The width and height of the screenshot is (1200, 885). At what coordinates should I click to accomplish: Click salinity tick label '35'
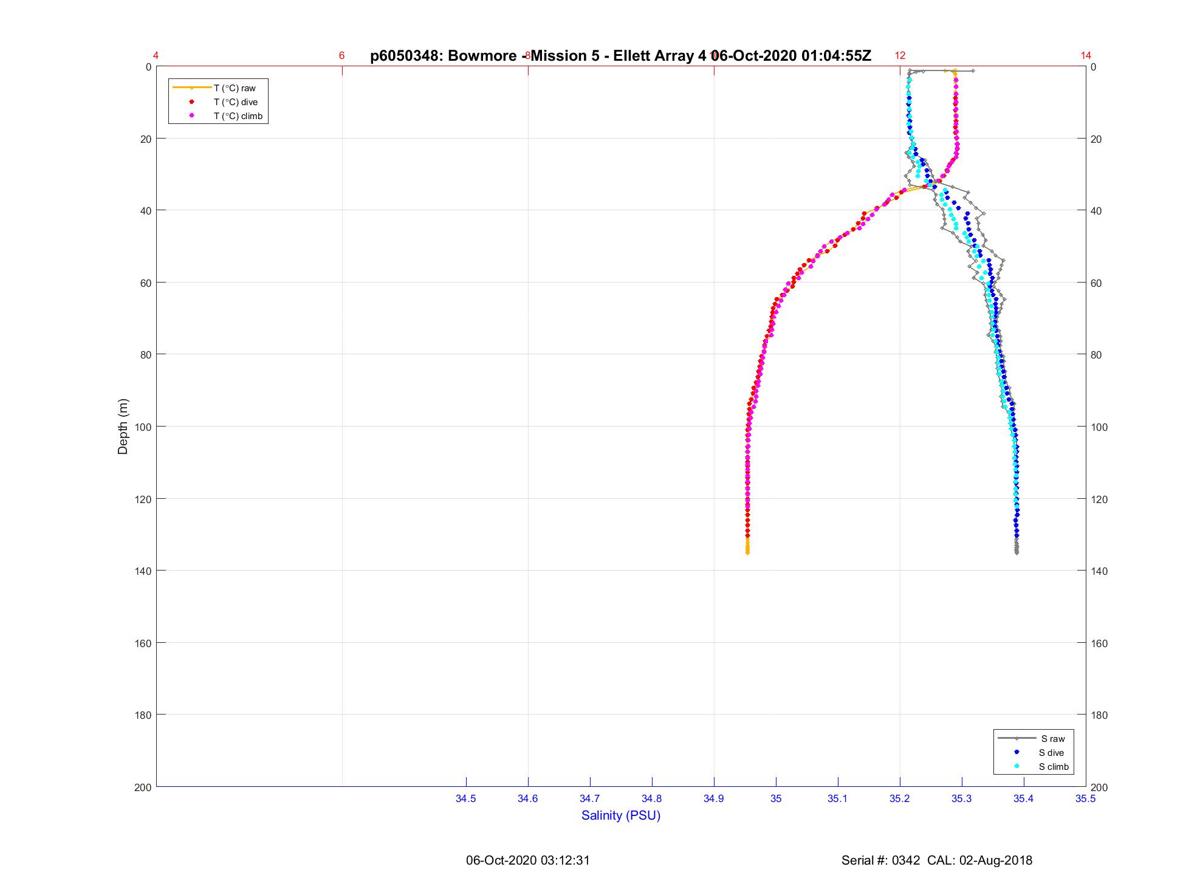point(776,799)
